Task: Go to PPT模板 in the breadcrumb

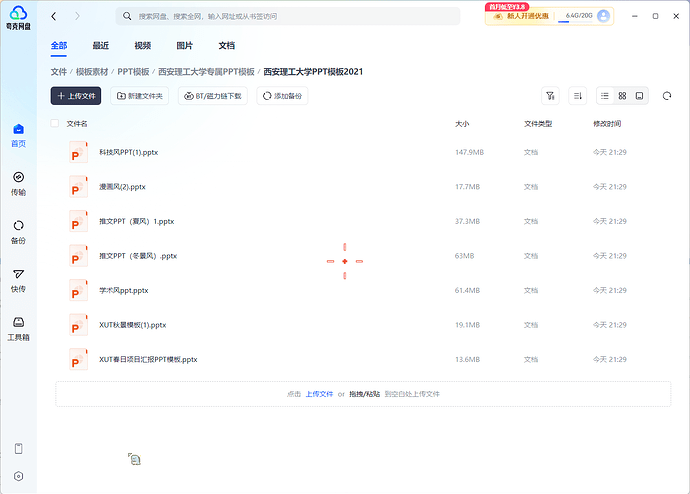Action: pos(133,72)
